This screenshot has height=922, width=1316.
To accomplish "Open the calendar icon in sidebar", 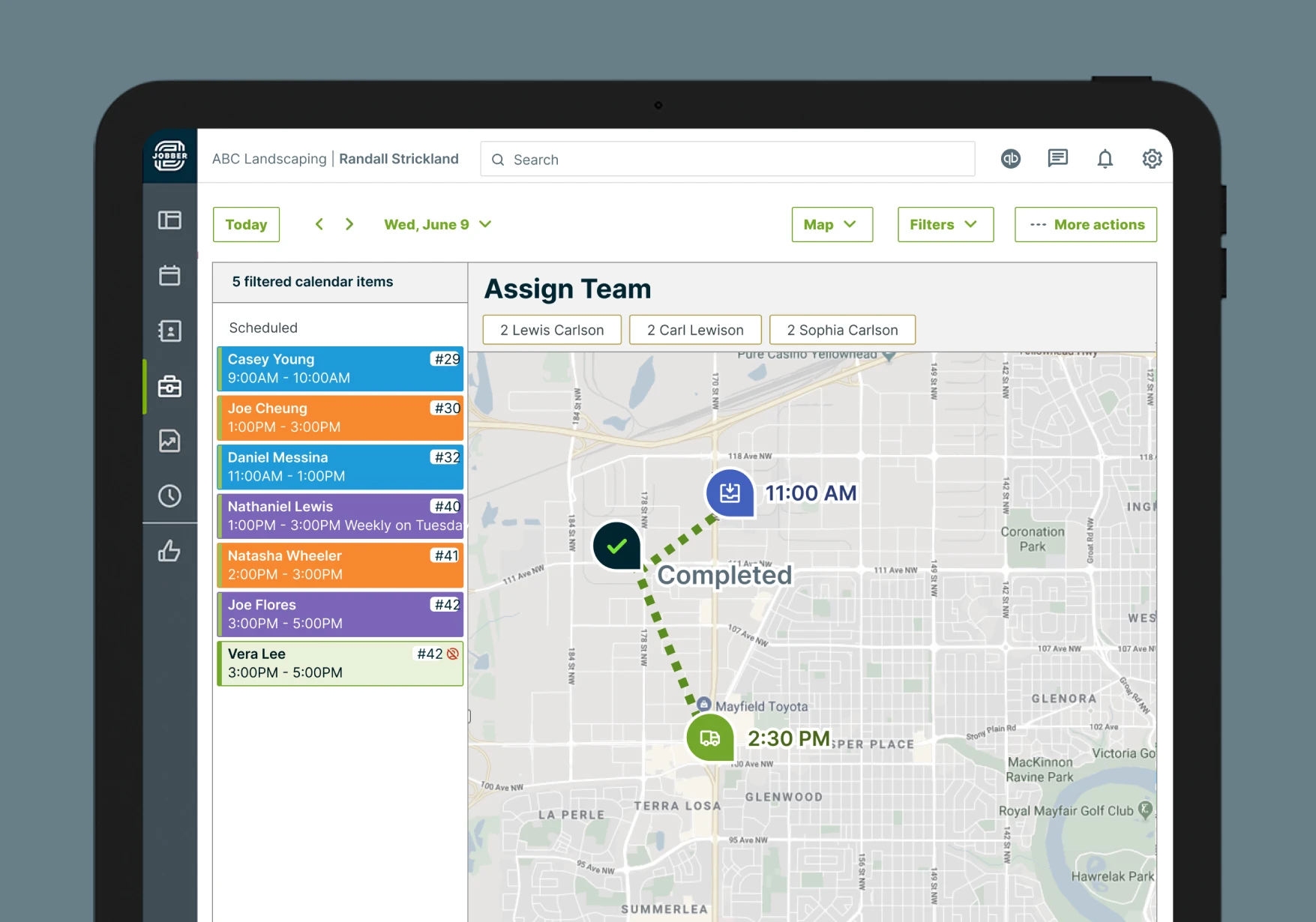I will (x=170, y=275).
